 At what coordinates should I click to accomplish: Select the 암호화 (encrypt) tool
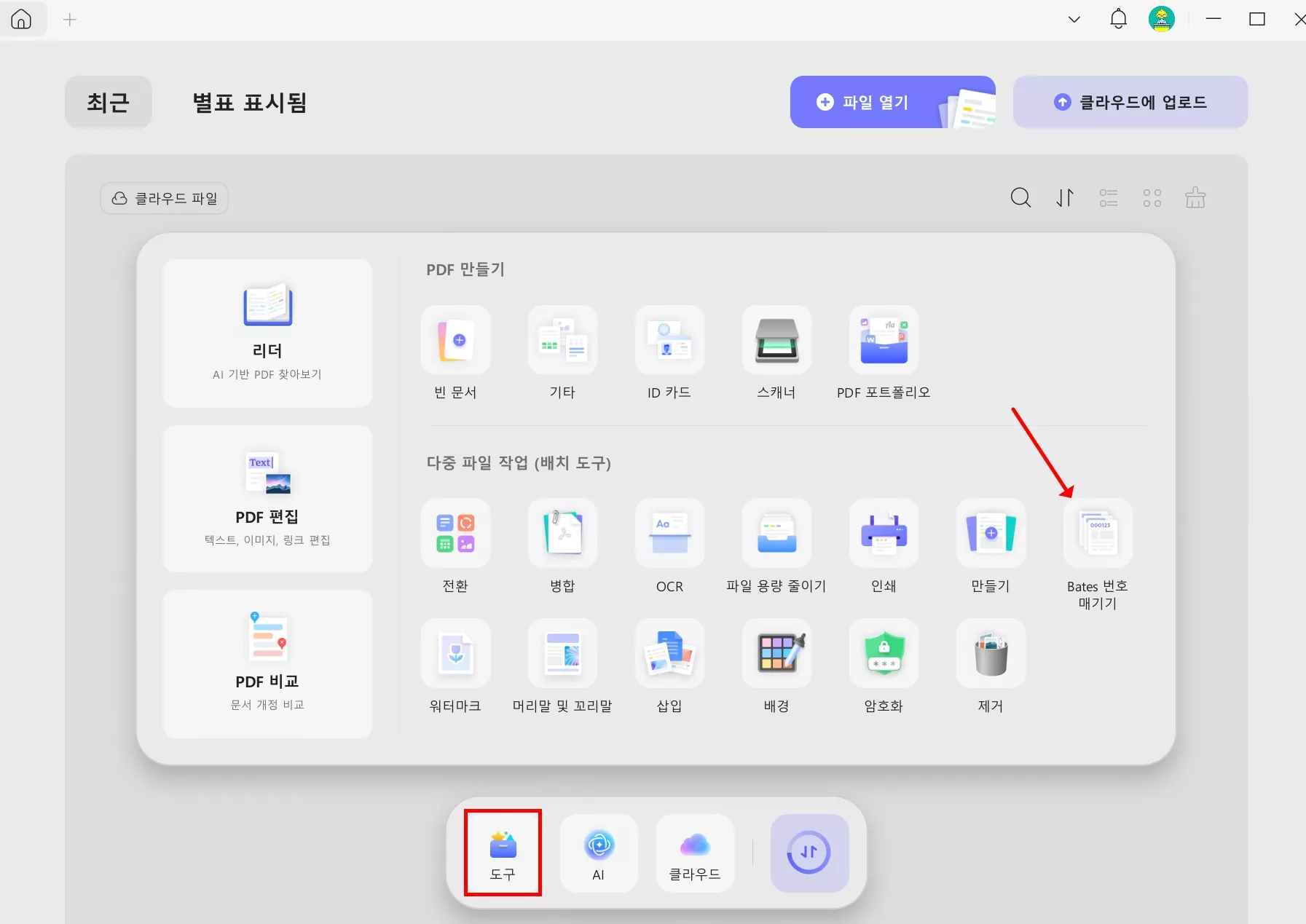[x=884, y=653]
